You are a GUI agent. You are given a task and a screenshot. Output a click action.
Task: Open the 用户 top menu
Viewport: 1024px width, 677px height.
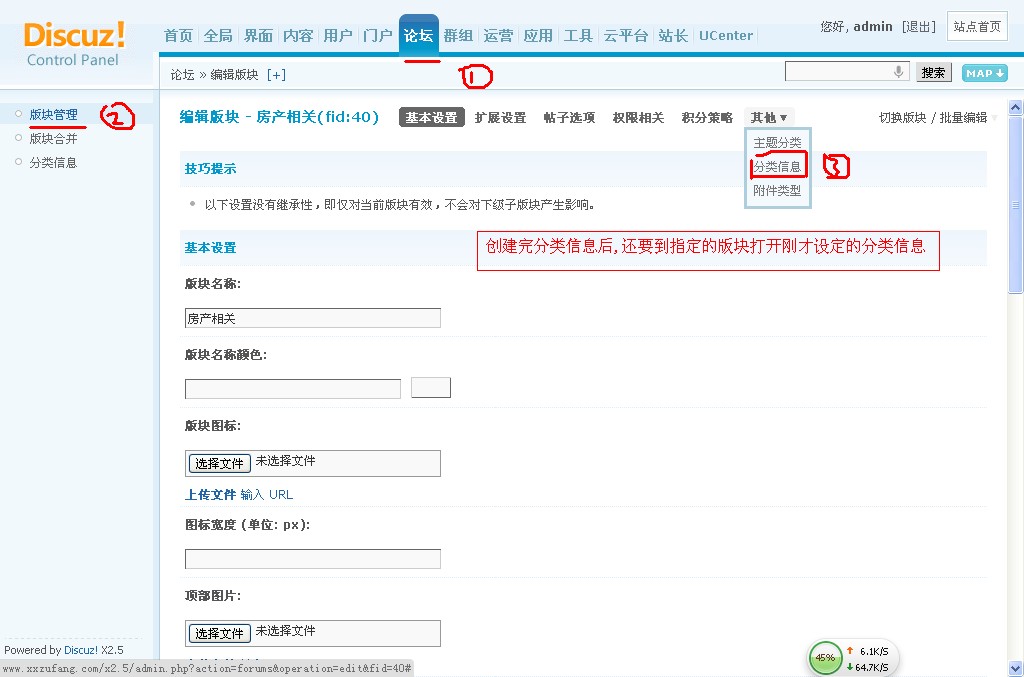[x=338, y=35]
